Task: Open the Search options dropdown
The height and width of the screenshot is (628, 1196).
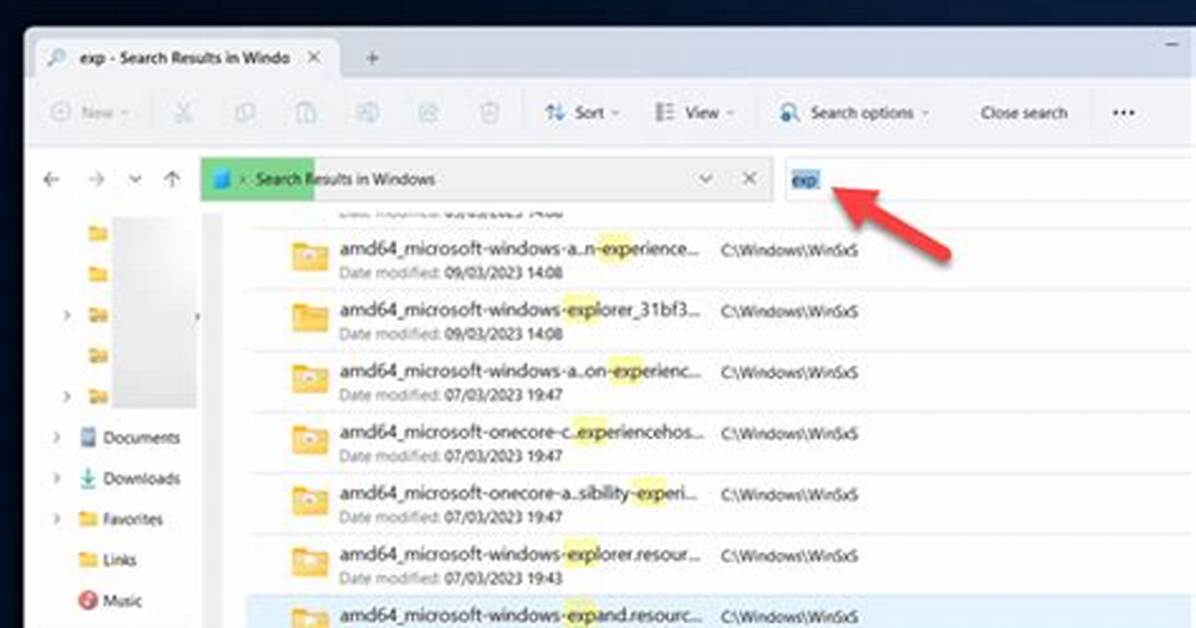Action: point(854,113)
